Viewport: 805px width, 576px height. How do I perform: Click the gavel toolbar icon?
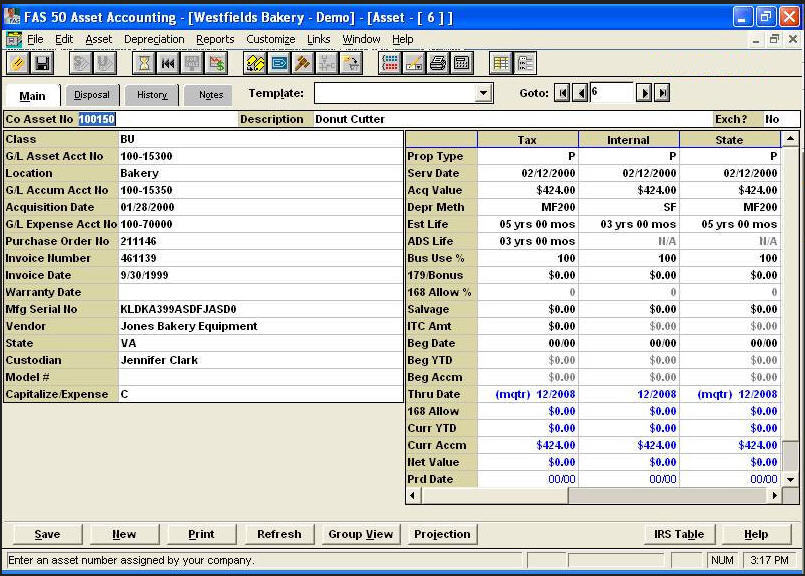point(303,64)
